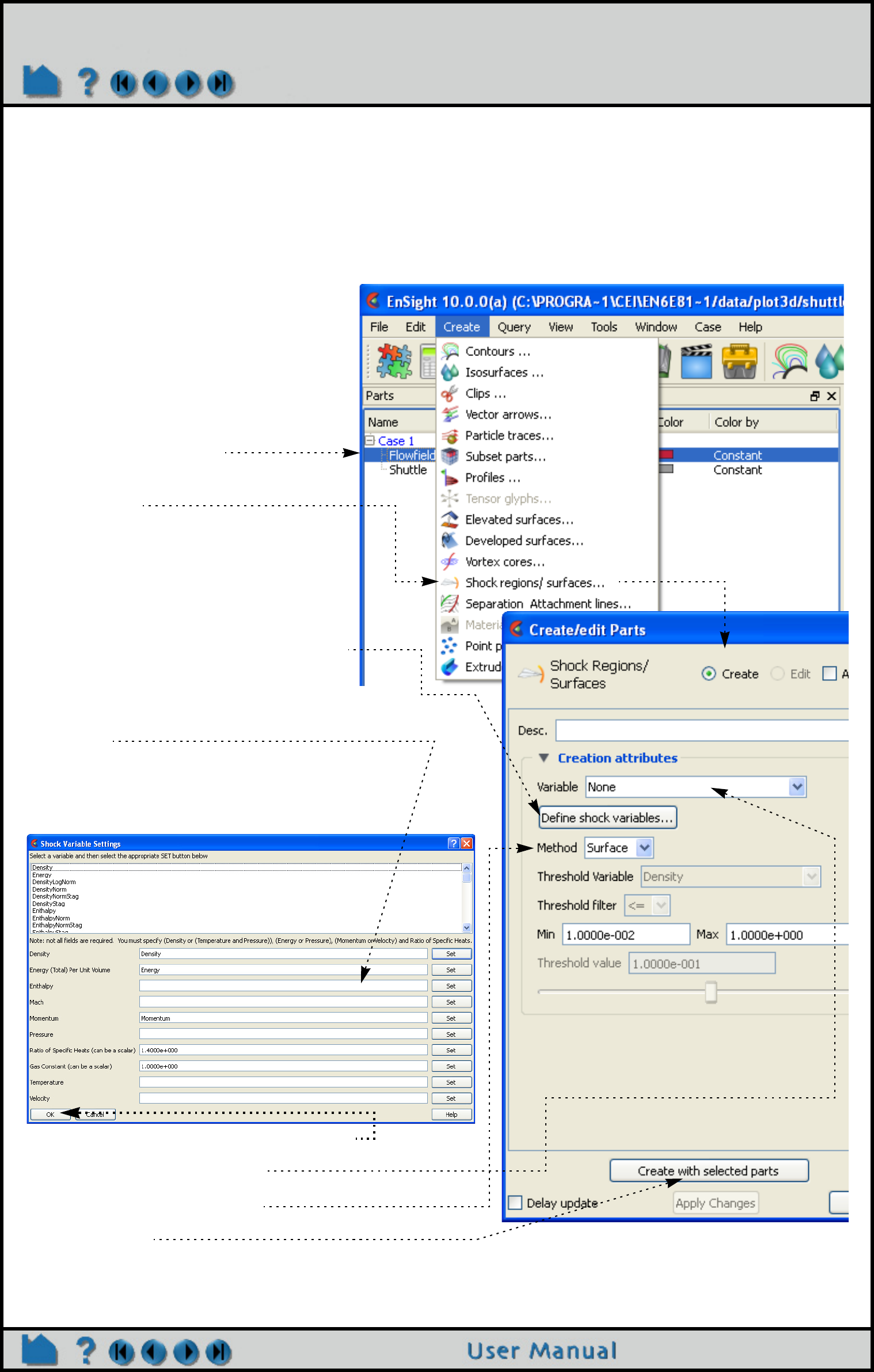Screen dimensions: 874x1372
Task: Select the Create radio button
Action: coord(709,674)
